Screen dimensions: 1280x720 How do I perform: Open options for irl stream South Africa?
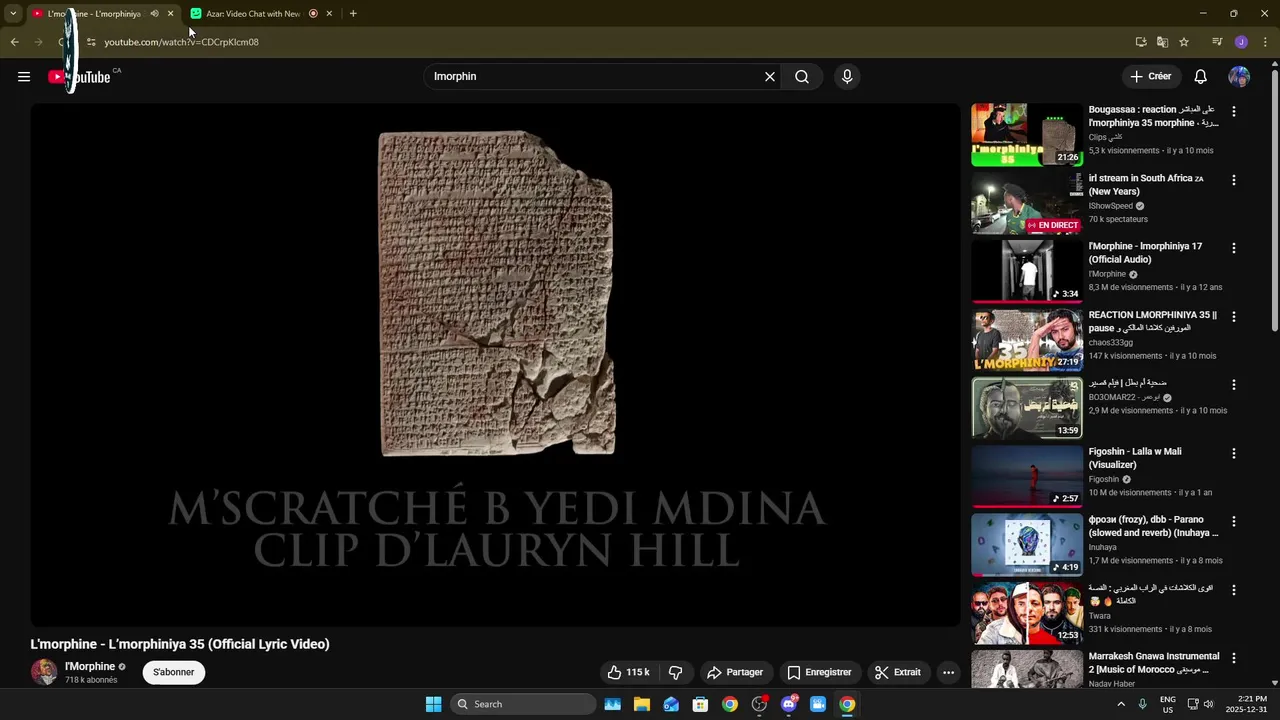(x=1234, y=180)
